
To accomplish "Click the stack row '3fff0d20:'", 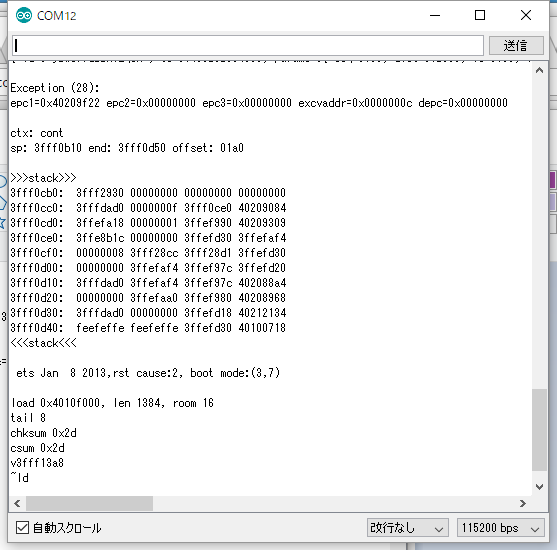I will (x=148, y=298).
